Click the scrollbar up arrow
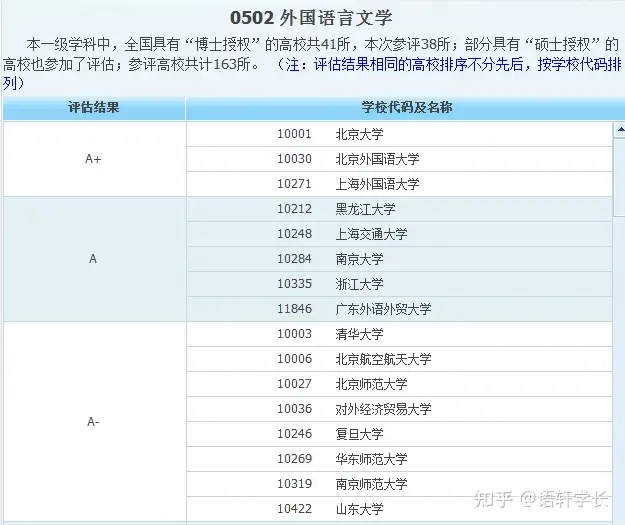 619,130
